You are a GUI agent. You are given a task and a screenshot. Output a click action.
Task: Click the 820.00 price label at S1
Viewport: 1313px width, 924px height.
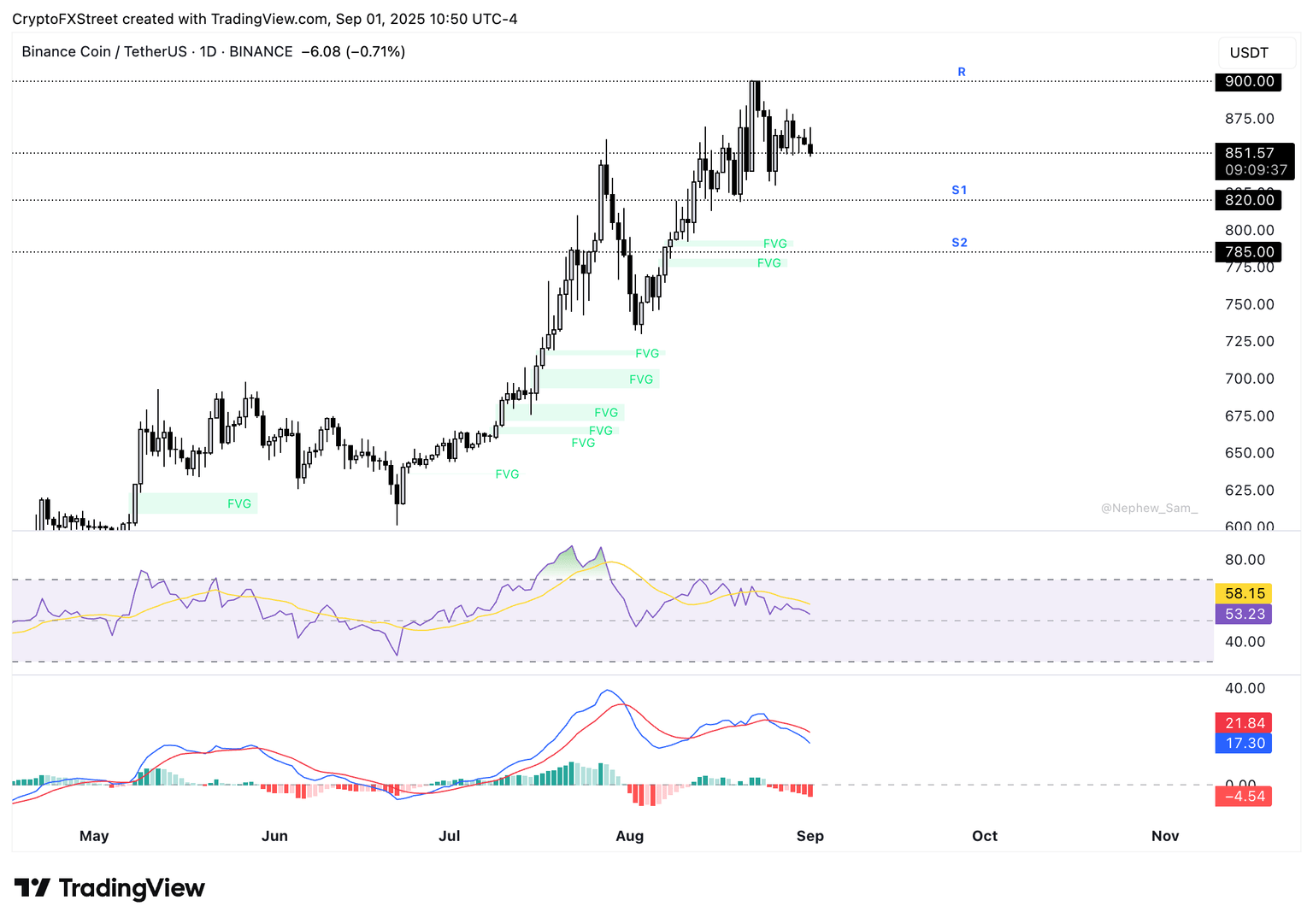coord(1247,200)
